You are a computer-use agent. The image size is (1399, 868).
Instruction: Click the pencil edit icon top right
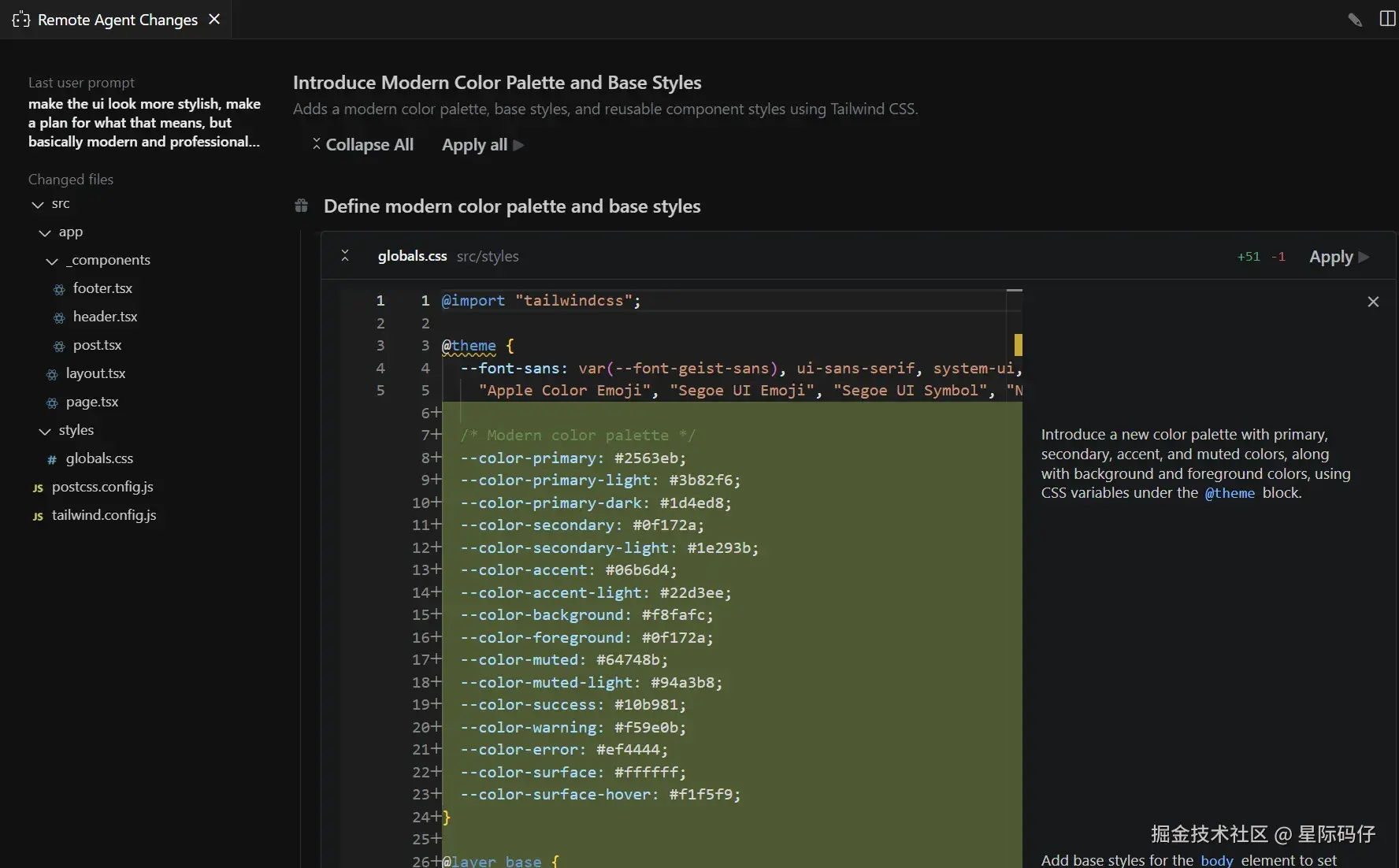1355,20
